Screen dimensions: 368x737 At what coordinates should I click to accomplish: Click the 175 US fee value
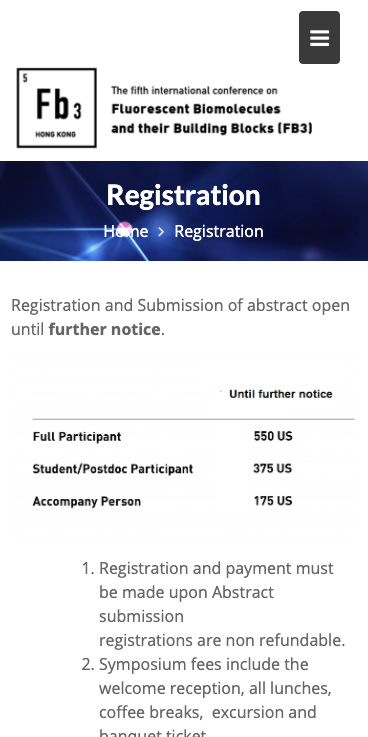pos(273,501)
